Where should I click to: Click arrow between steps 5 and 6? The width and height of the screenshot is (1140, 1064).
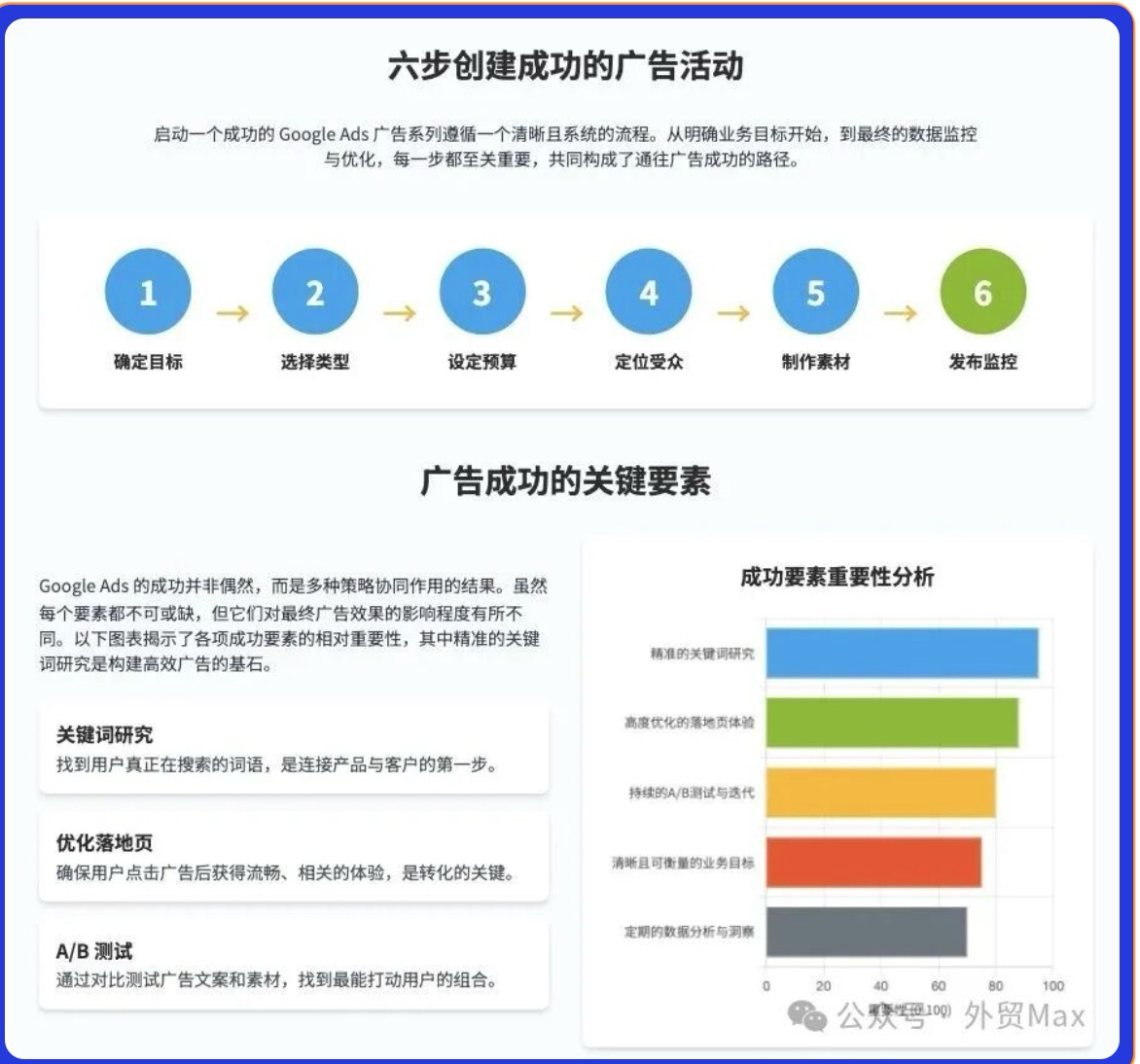[900, 313]
